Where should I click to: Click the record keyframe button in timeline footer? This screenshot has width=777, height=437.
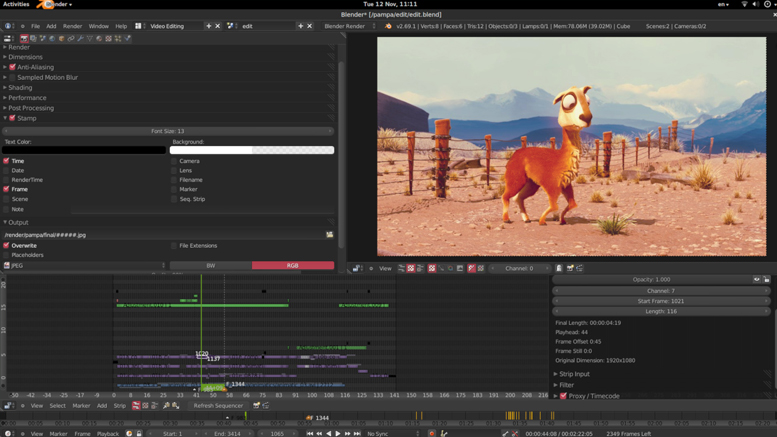pyautogui.click(x=432, y=434)
